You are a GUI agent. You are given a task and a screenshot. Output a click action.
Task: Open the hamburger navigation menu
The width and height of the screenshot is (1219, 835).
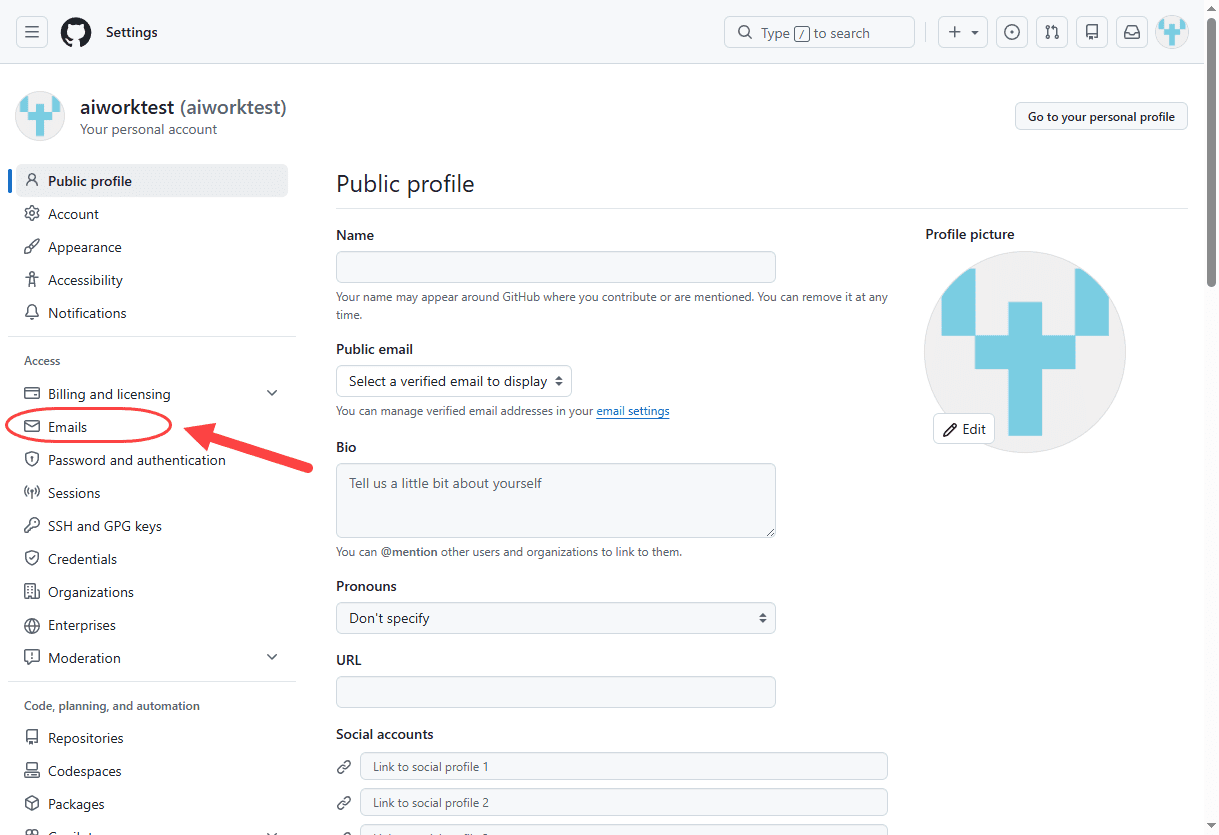[32, 32]
